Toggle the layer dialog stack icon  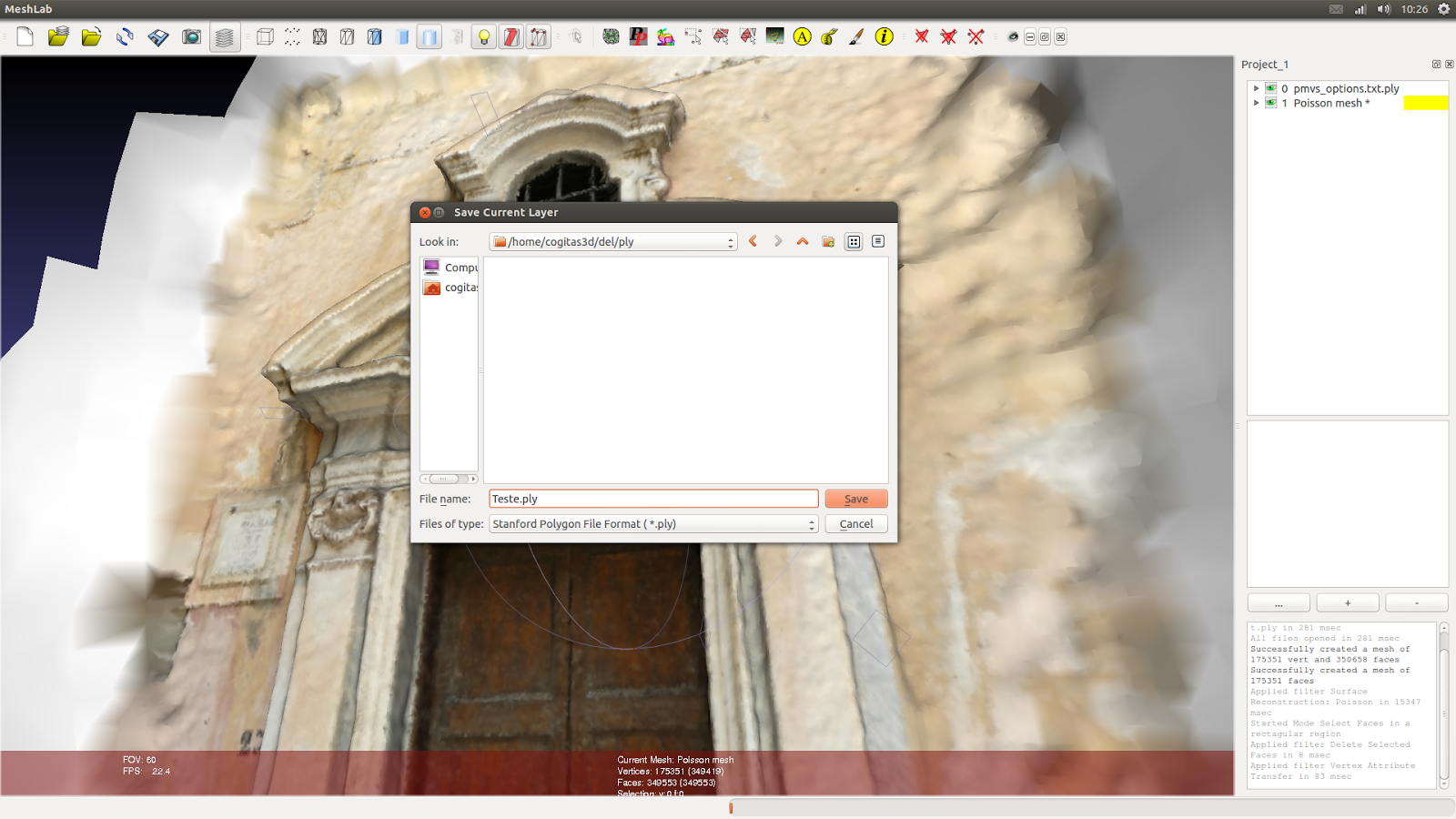click(224, 36)
